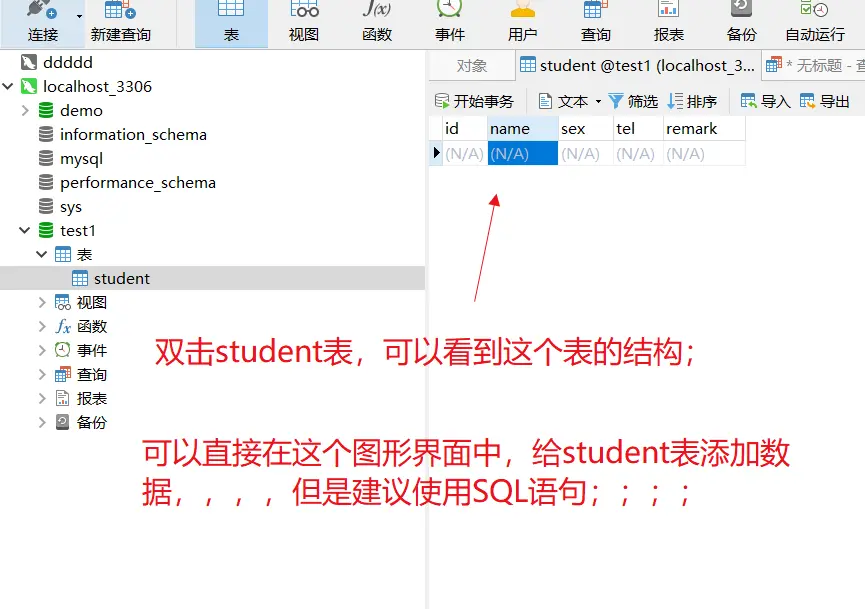Click the sex column header
This screenshot has width=865, height=609.
coord(585,129)
